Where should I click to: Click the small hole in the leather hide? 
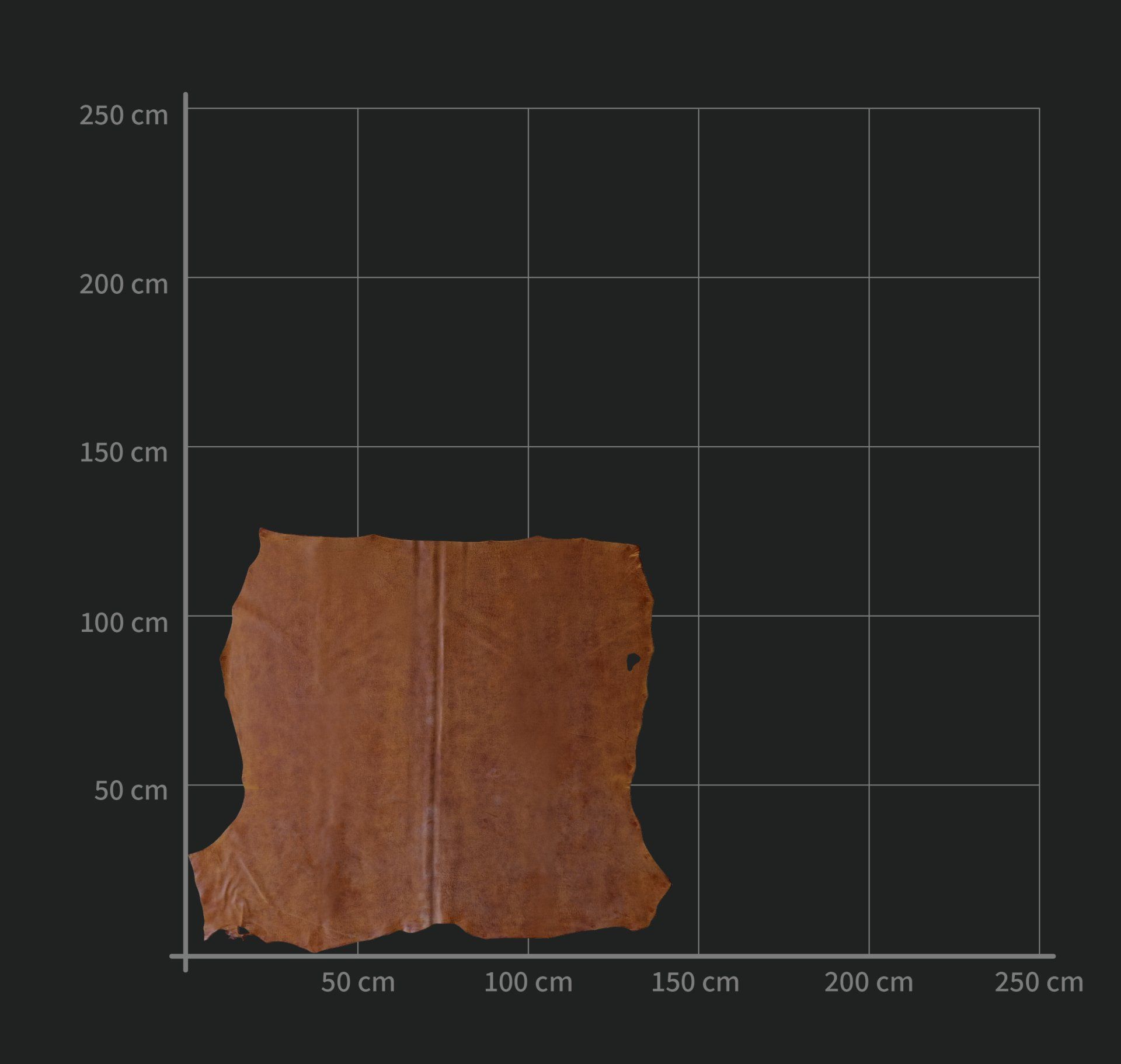pos(632,661)
